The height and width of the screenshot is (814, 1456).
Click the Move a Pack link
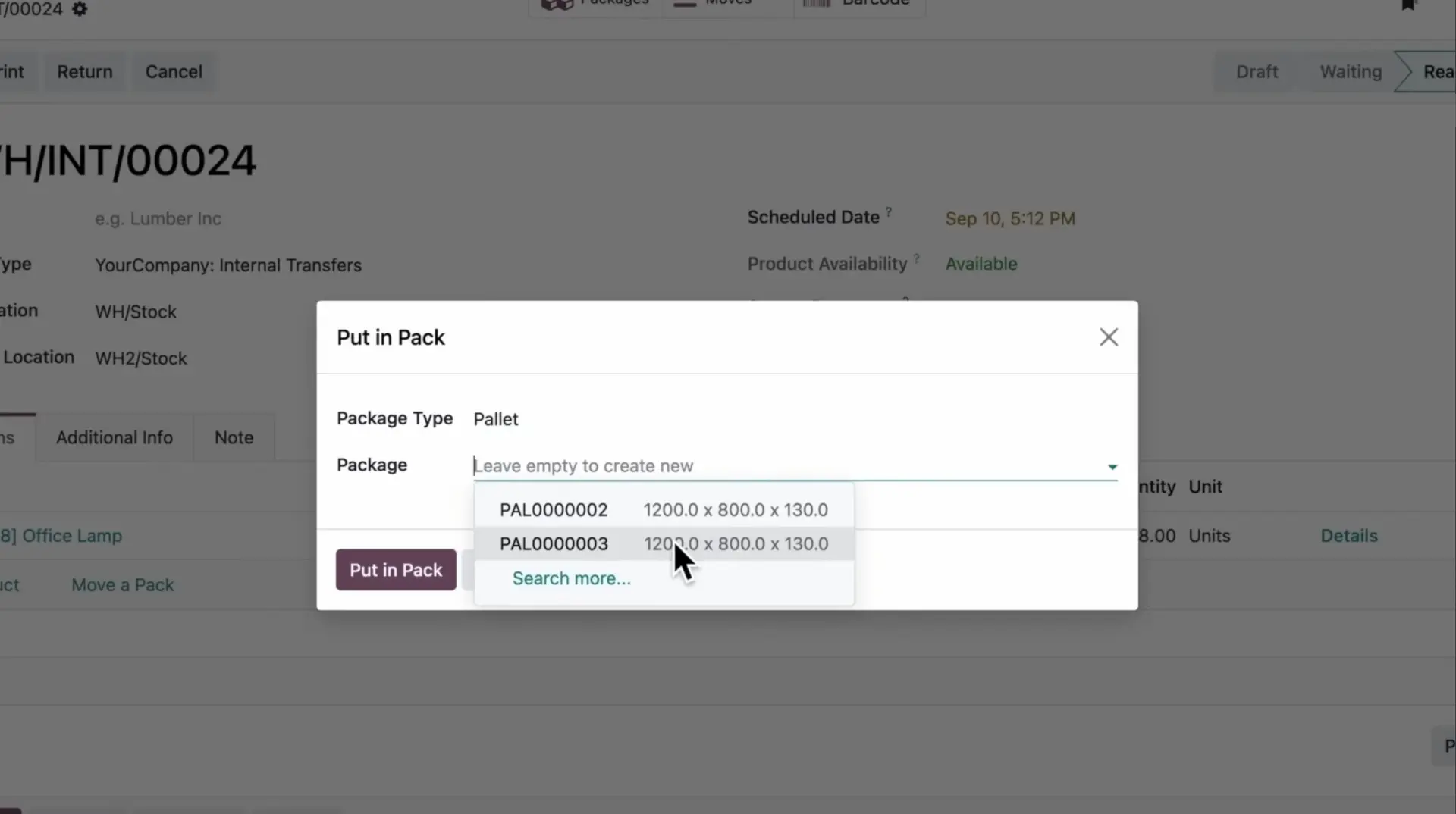coord(123,585)
